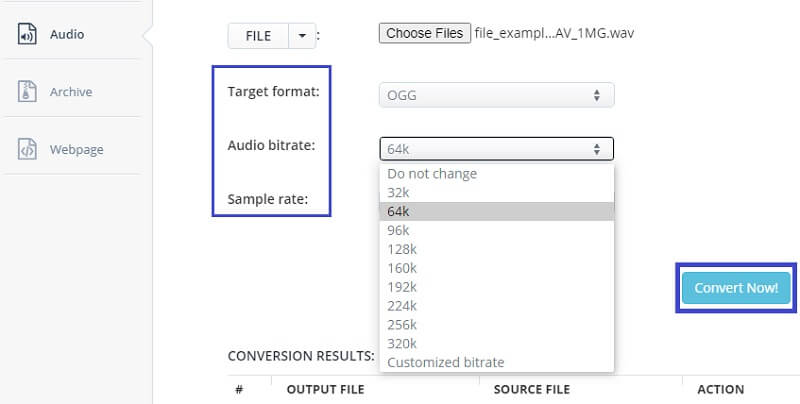This screenshot has height=404, width=800.
Task: Select the Customized bitrate option
Action: click(x=445, y=362)
